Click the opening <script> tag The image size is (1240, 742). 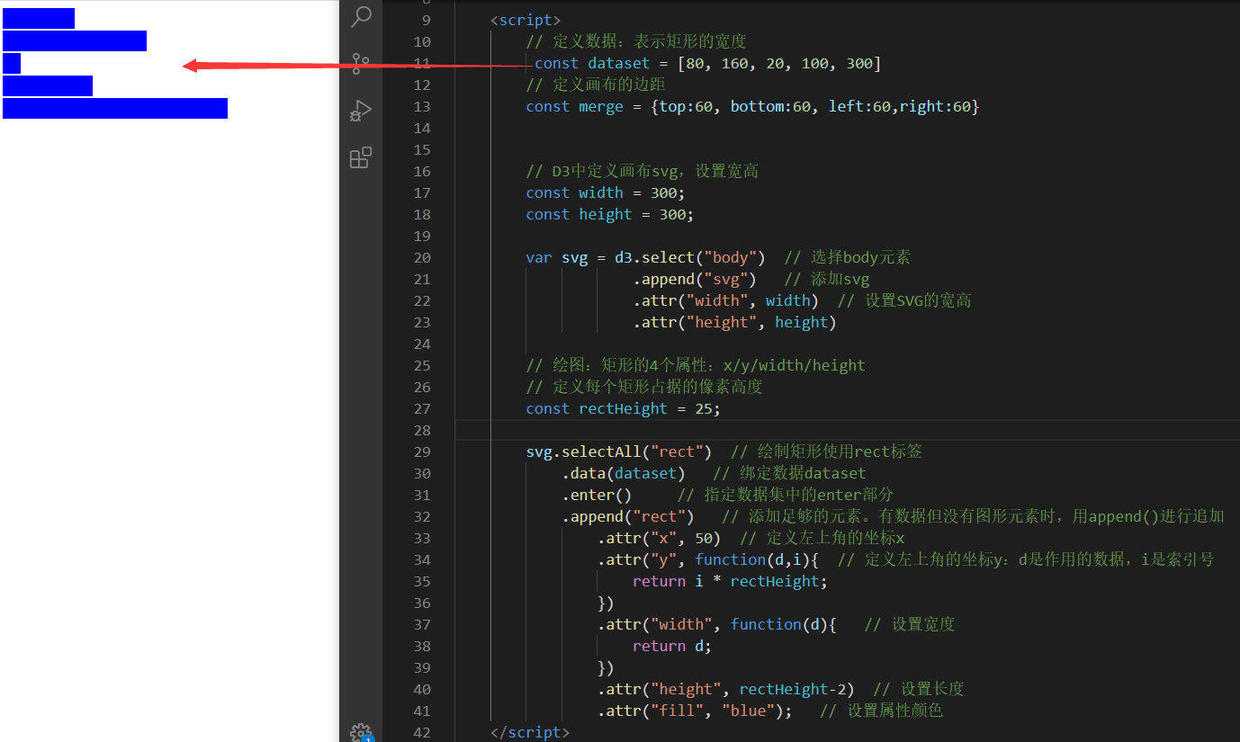point(526,20)
